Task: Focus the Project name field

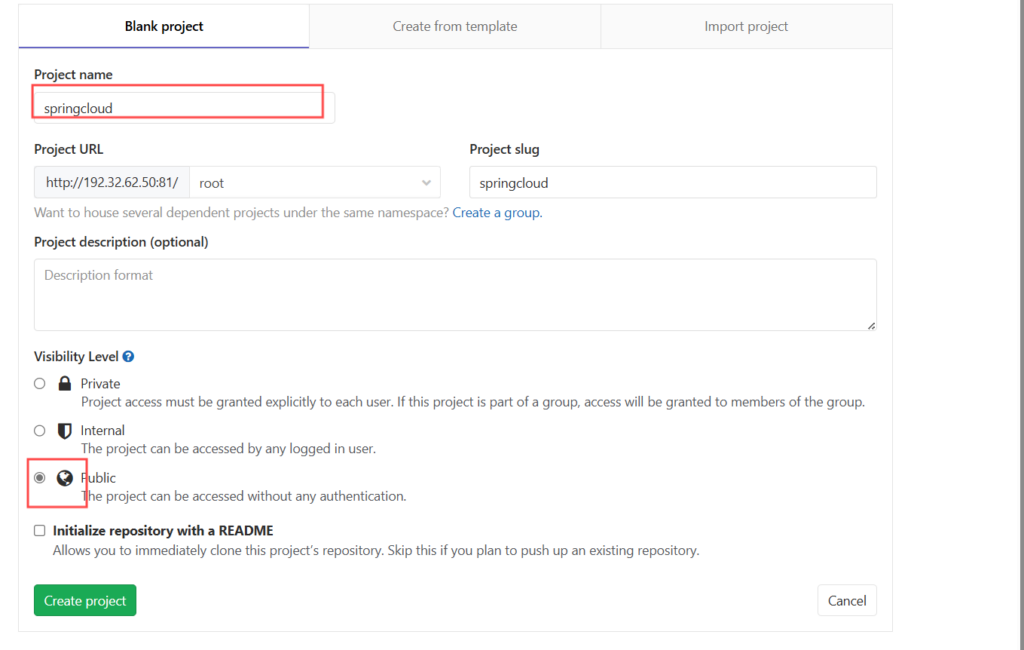Action: click(180, 108)
